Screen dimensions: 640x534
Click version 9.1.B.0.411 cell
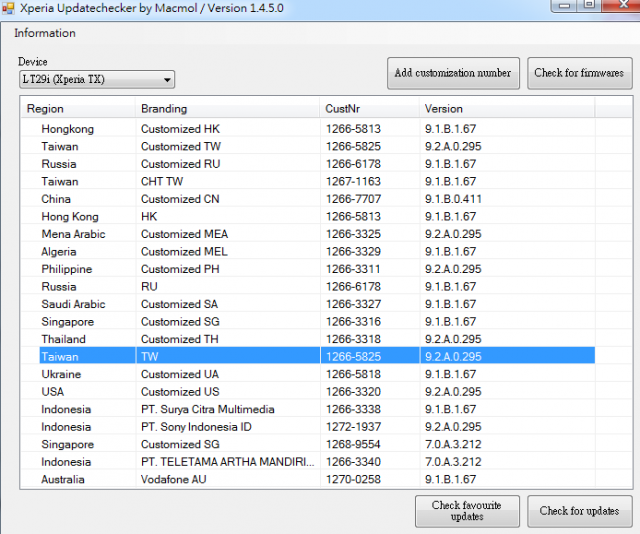coord(453,199)
